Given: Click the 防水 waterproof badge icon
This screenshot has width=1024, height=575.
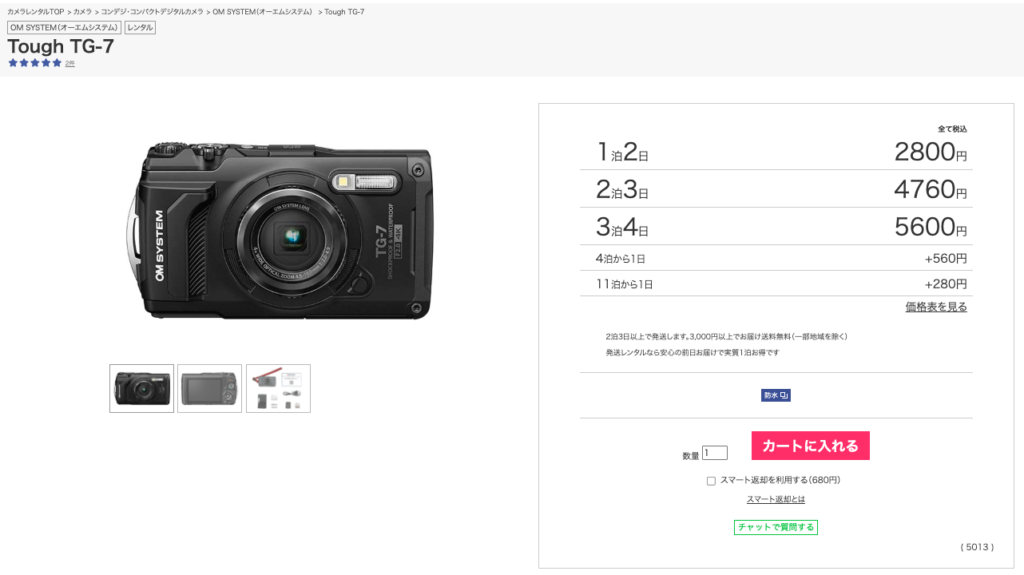Looking at the screenshot, I should (x=776, y=395).
